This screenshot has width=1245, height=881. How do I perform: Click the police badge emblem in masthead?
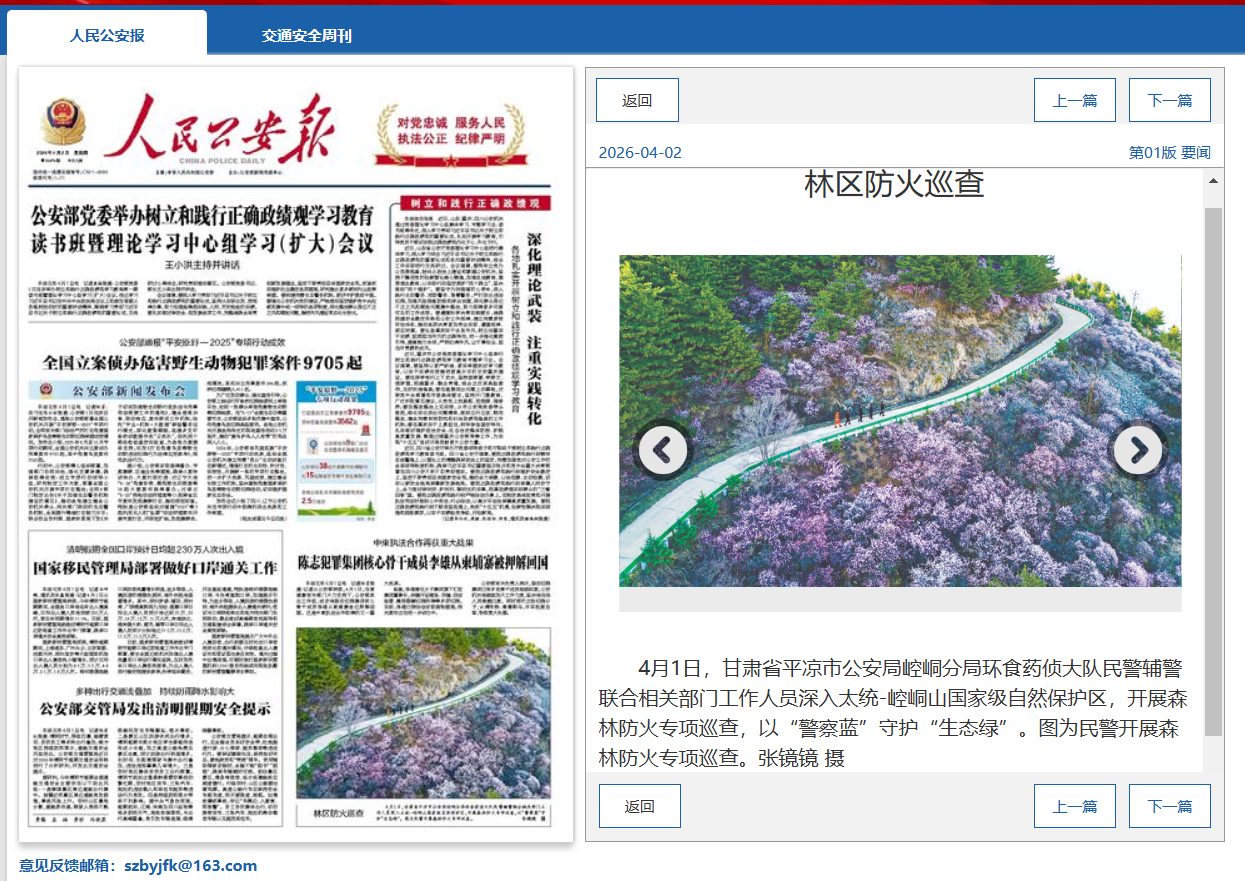64,124
